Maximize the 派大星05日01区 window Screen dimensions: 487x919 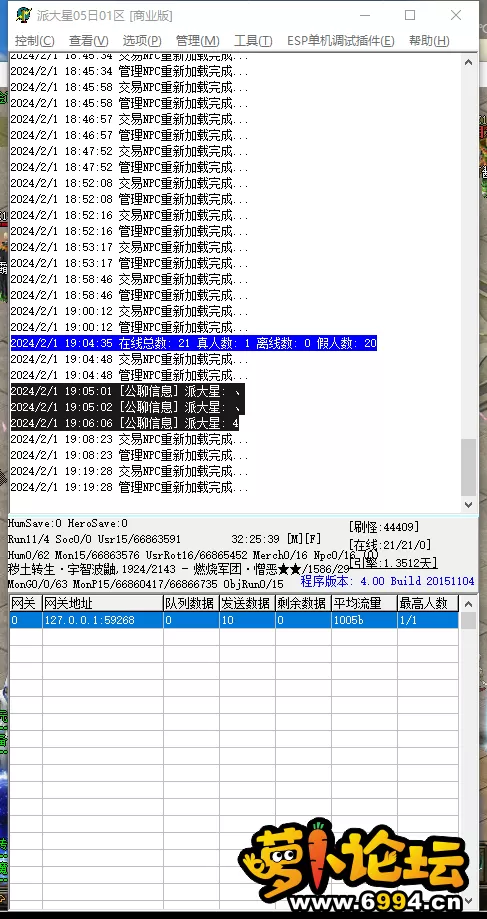(410, 15)
